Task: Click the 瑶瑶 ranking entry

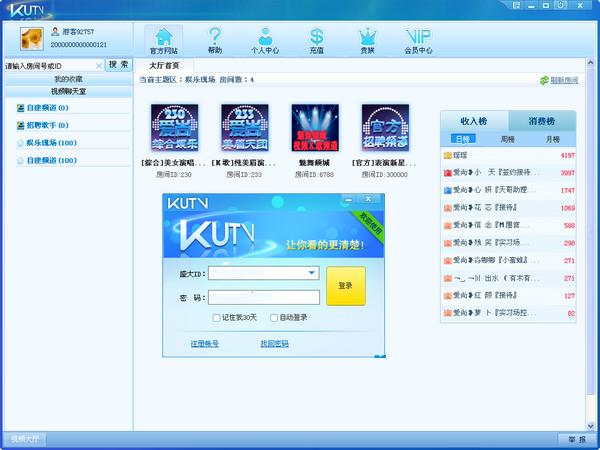Action: [x=509, y=156]
